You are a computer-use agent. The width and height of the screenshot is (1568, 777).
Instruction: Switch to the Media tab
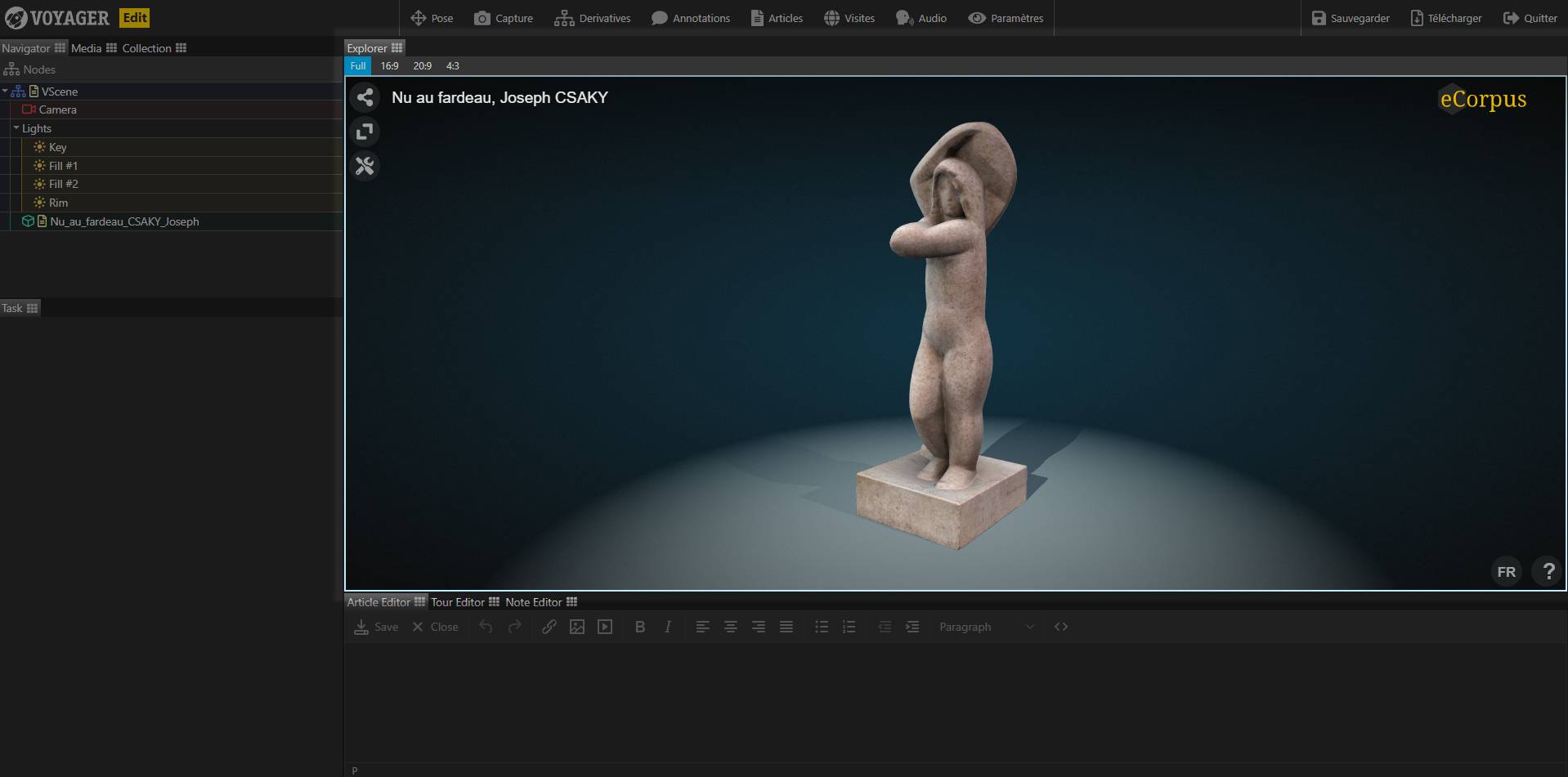pos(93,48)
